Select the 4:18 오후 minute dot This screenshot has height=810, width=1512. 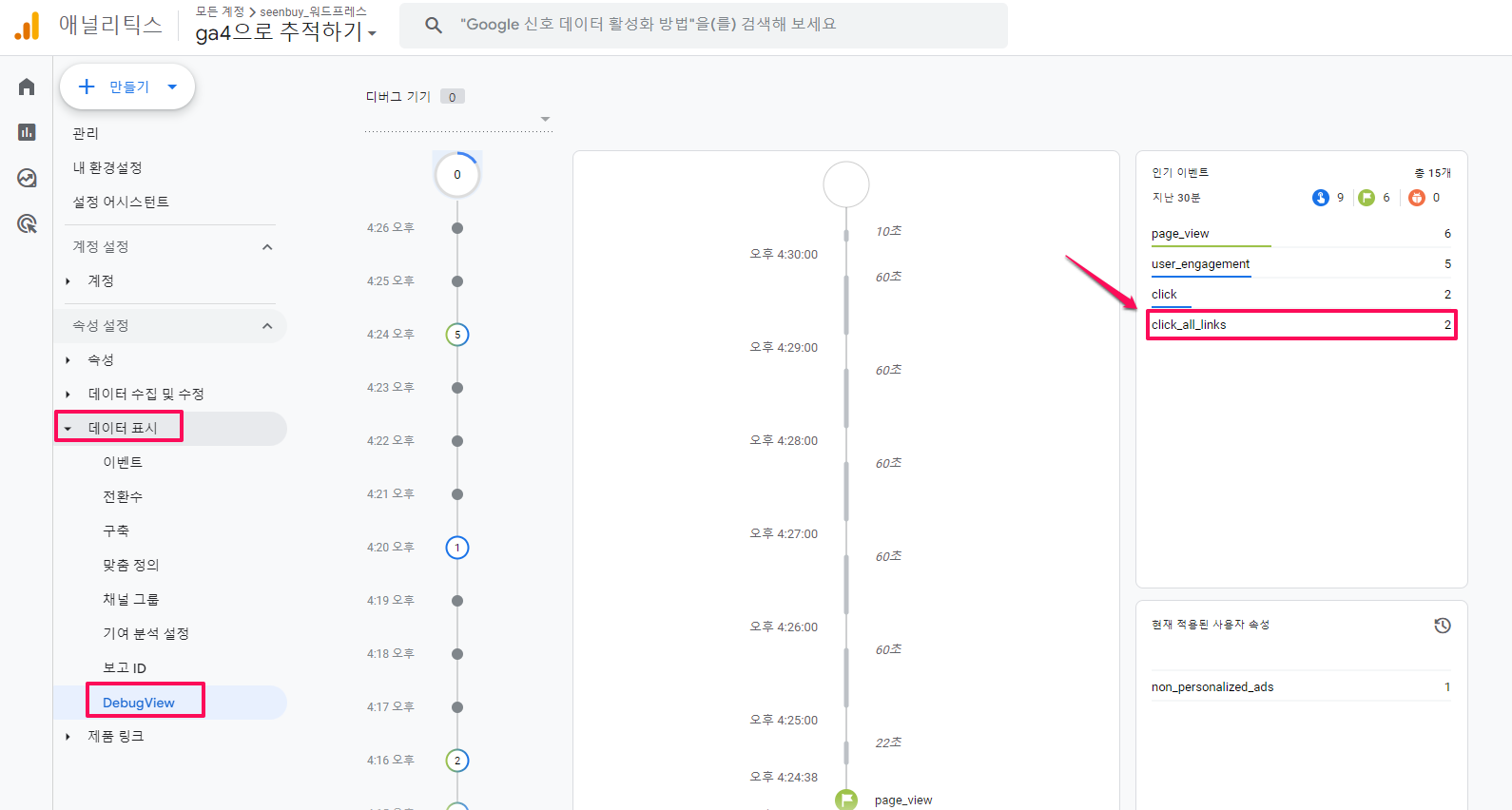click(457, 654)
